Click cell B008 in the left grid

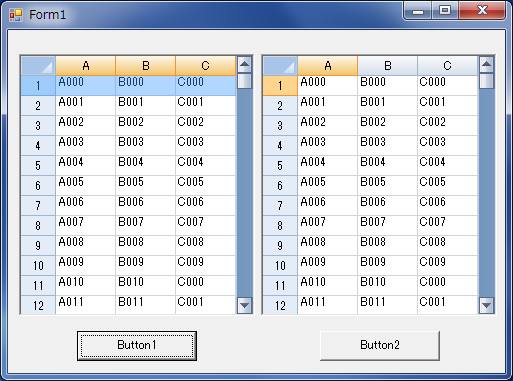coord(145,246)
